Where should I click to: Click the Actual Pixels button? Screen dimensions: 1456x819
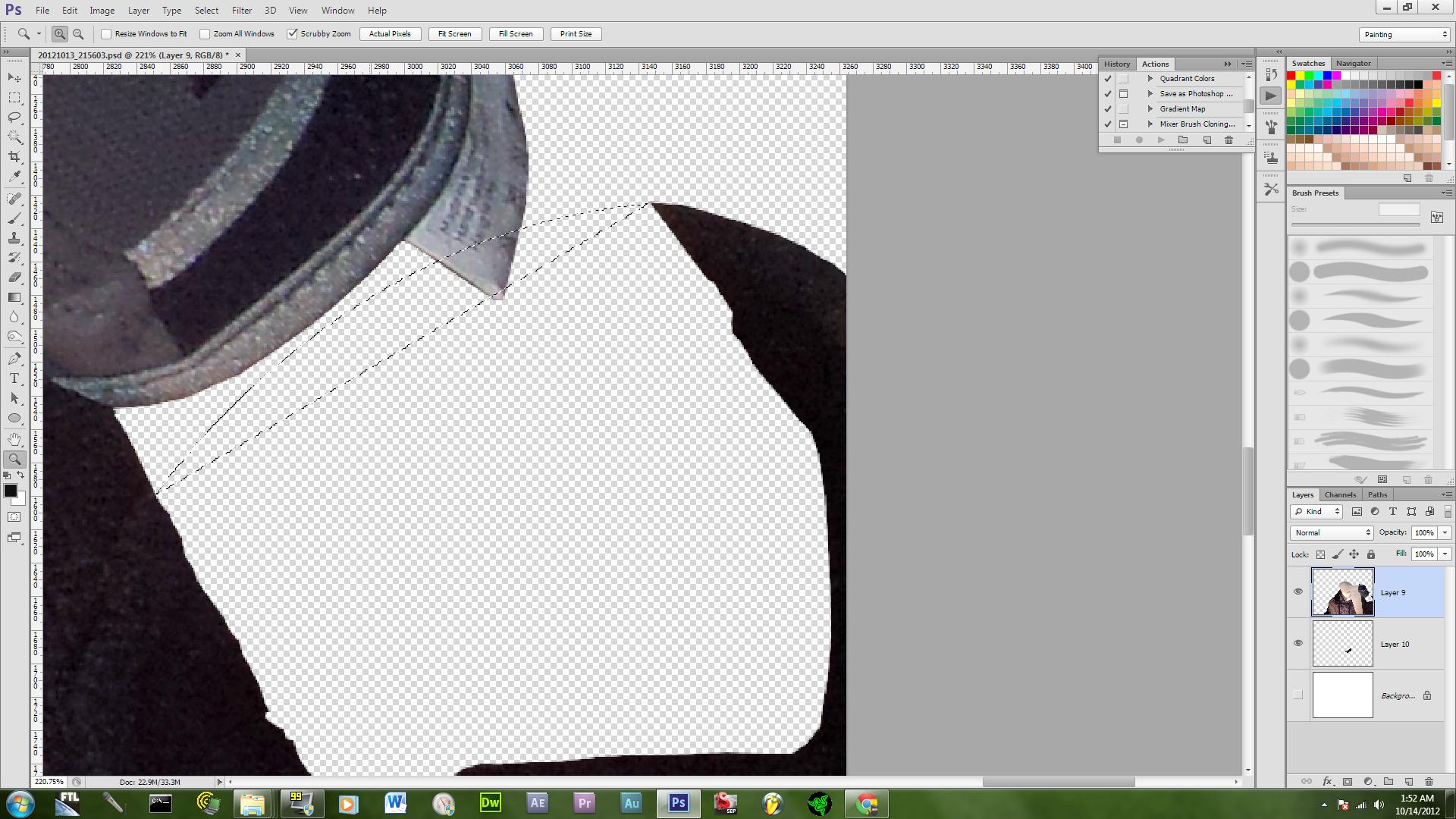pos(390,34)
